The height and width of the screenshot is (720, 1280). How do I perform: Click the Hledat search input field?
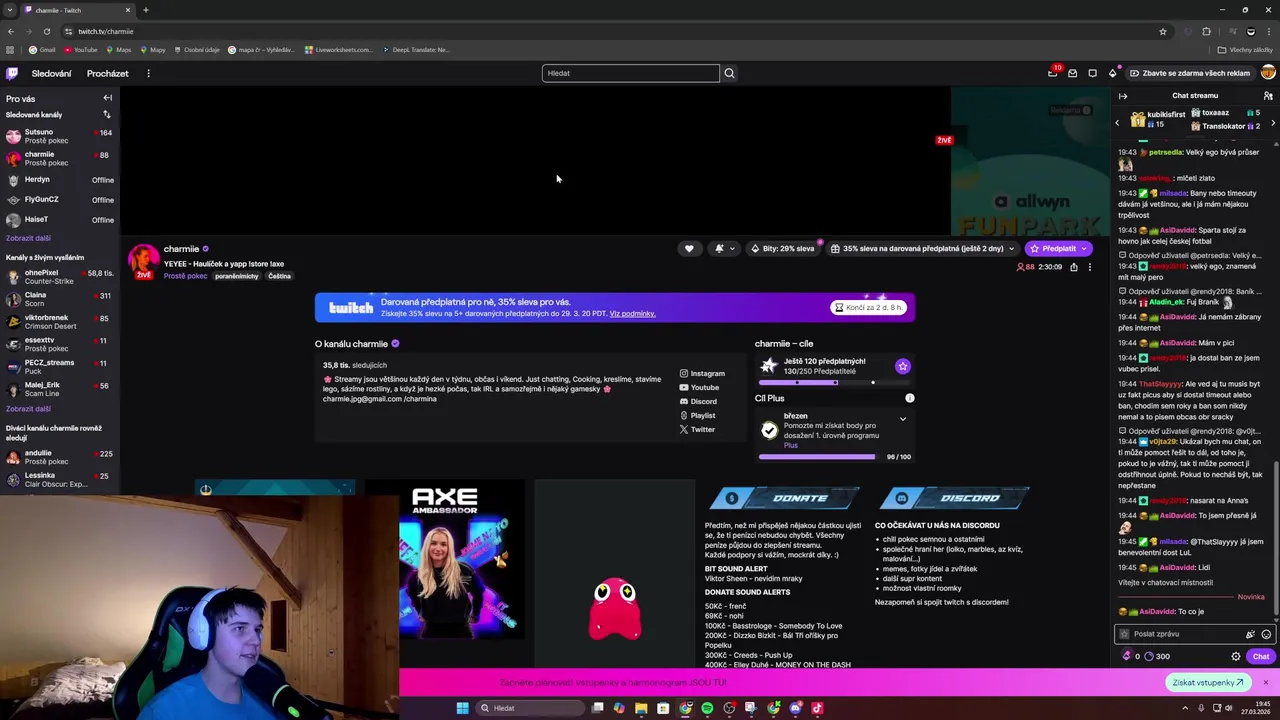630,73
